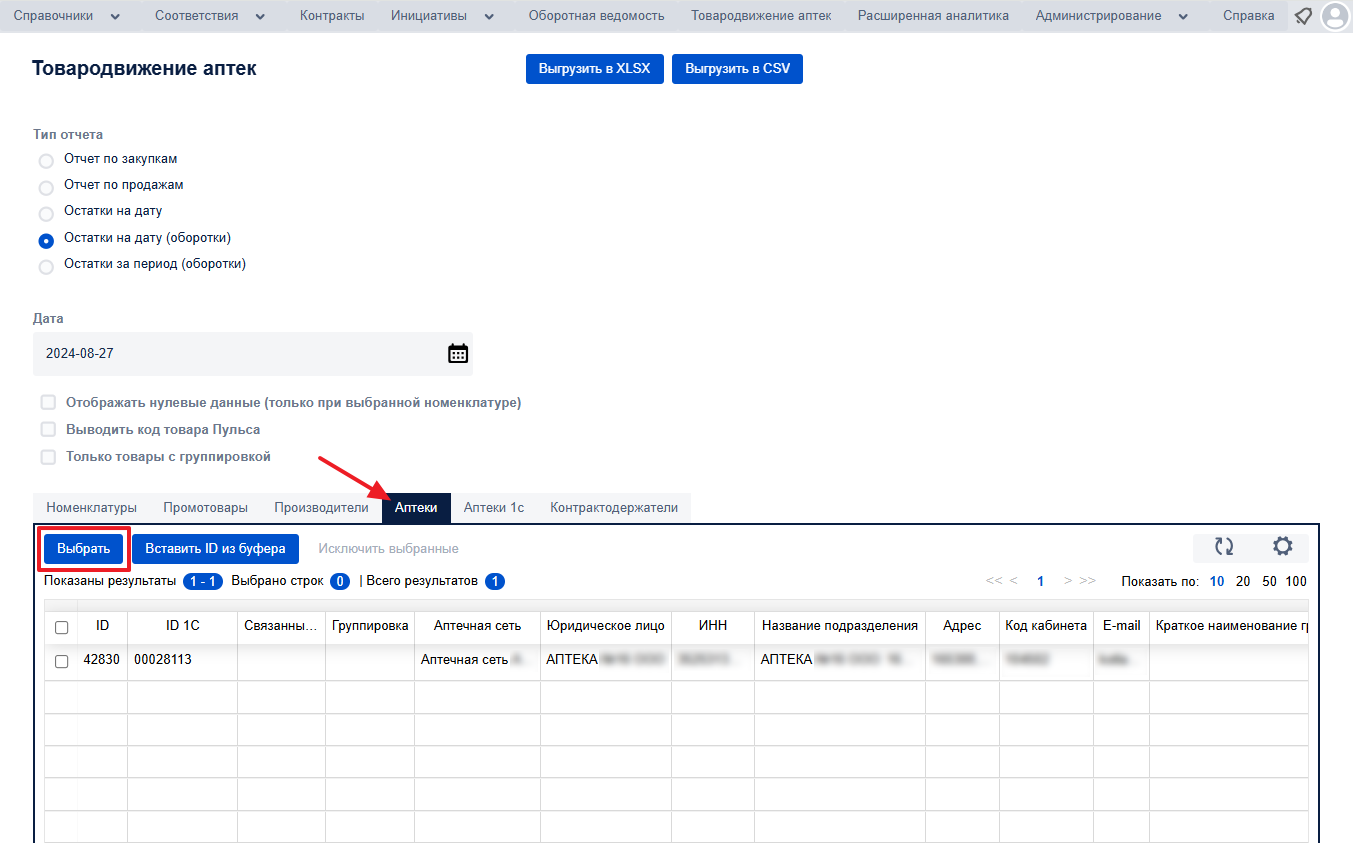
Task: Expand the Администрирование menu
Action: 1112,16
